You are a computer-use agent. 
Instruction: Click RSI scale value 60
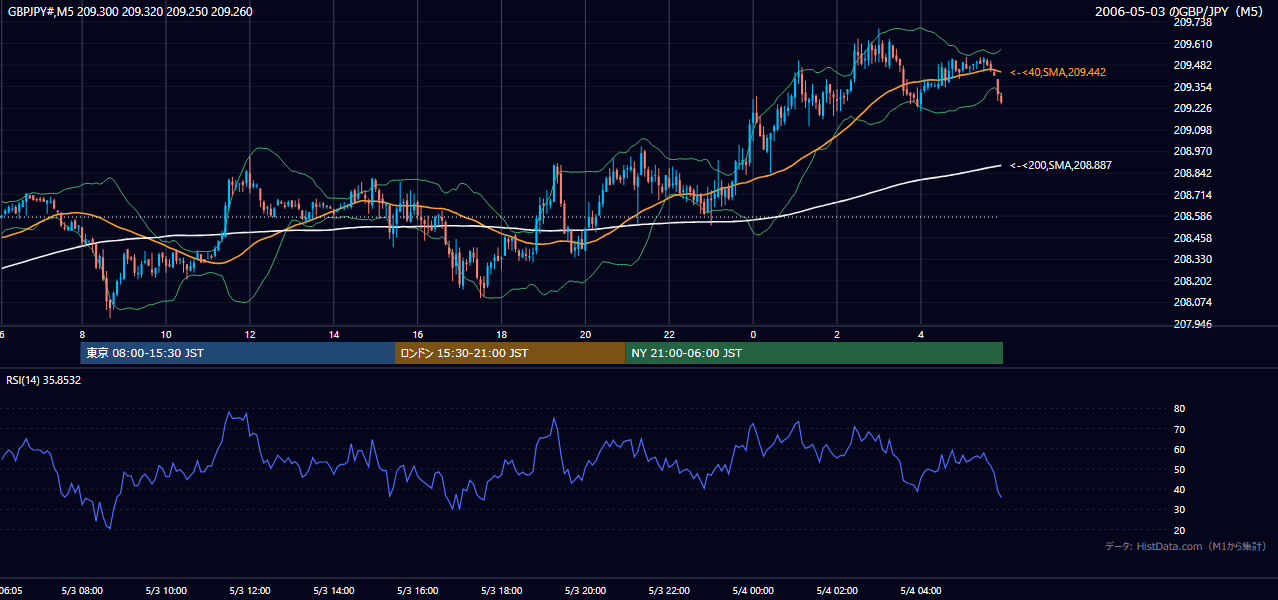pos(1179,449)
